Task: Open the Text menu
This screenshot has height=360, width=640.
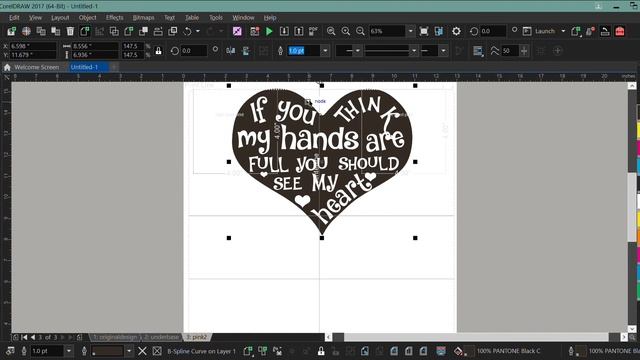Action: [x=169, y=18]
